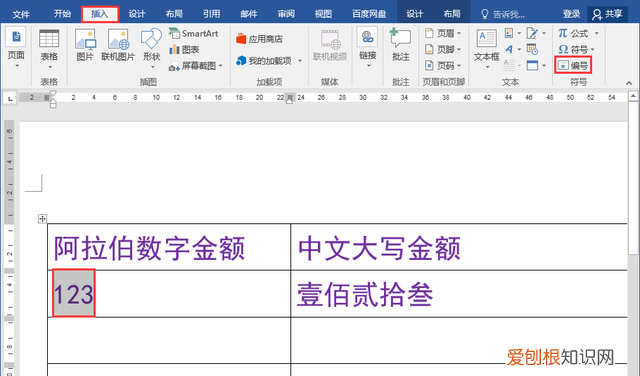This screenshot has width=640, height=376.
Task: Click the table move handle
Action: point(42,219)
